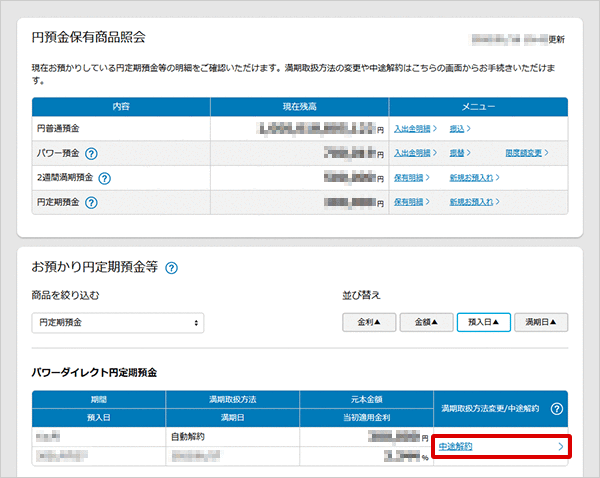Open 入出金明細 link in the 円普通預金 row
The width and height of the screenshot is (600, 478).
pyautogui.click(x=415, y=129)
